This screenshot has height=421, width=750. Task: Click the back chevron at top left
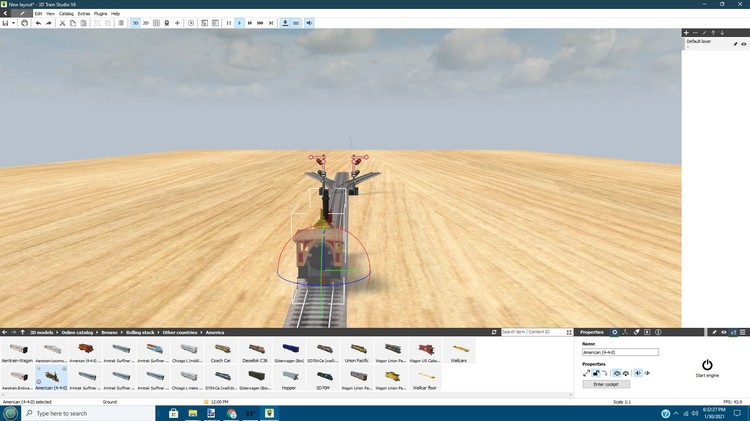[x=5, y=14]
